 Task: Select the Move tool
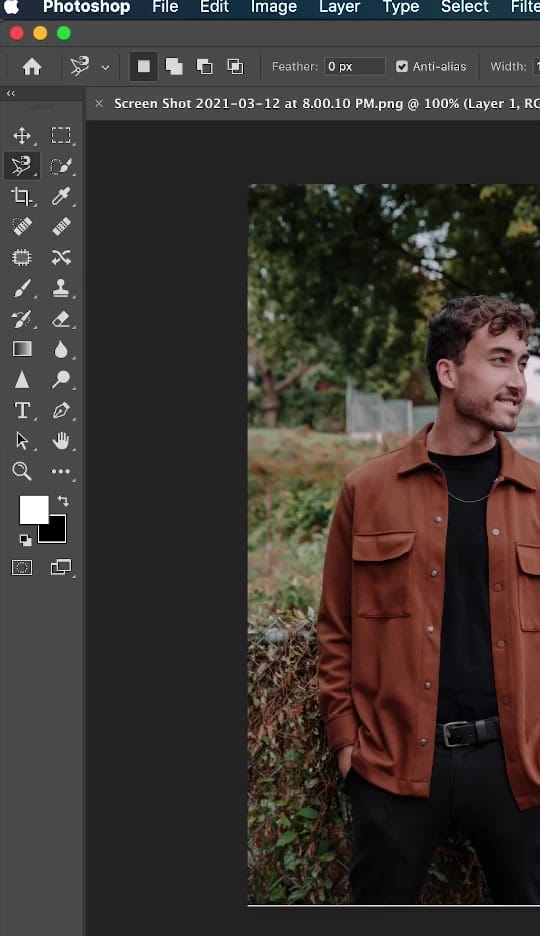coord(22,136)
